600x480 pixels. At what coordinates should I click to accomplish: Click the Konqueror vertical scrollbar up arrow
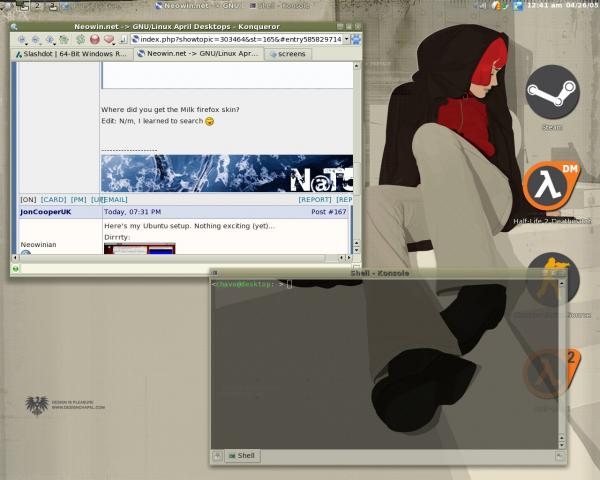click(356, 66)
